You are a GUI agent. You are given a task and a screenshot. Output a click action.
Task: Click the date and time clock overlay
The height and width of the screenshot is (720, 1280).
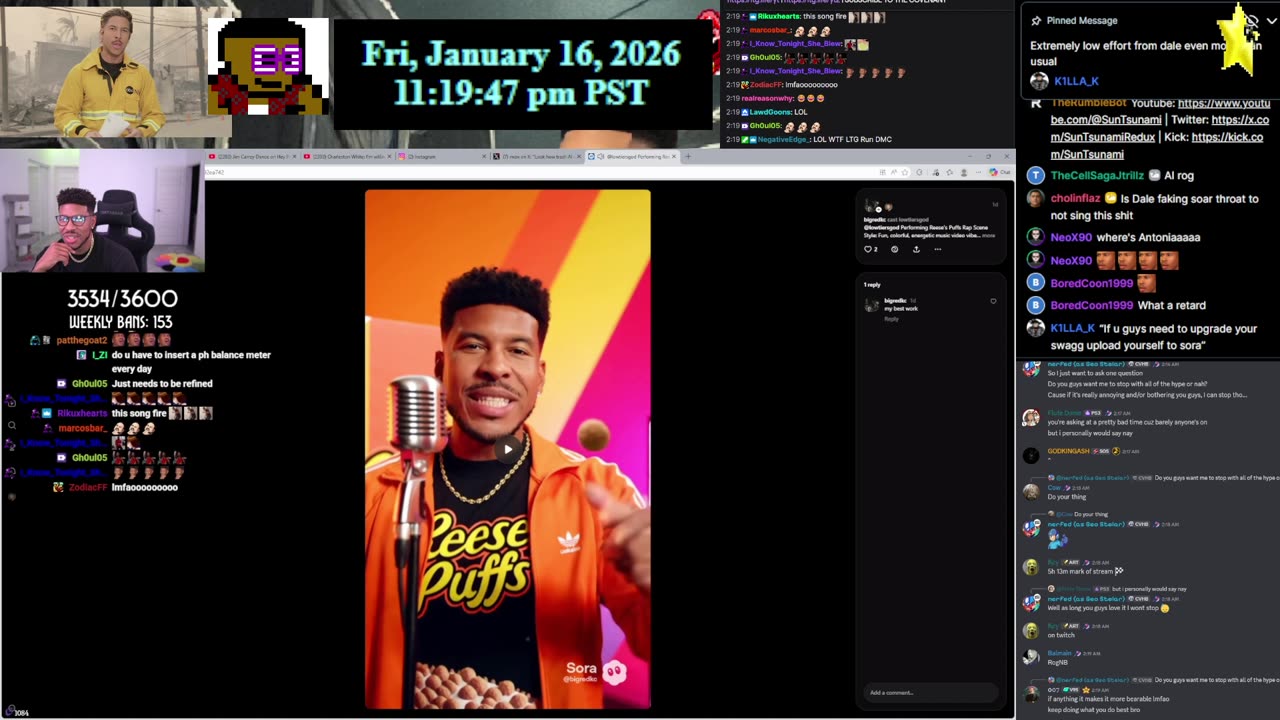click(521, 73)
